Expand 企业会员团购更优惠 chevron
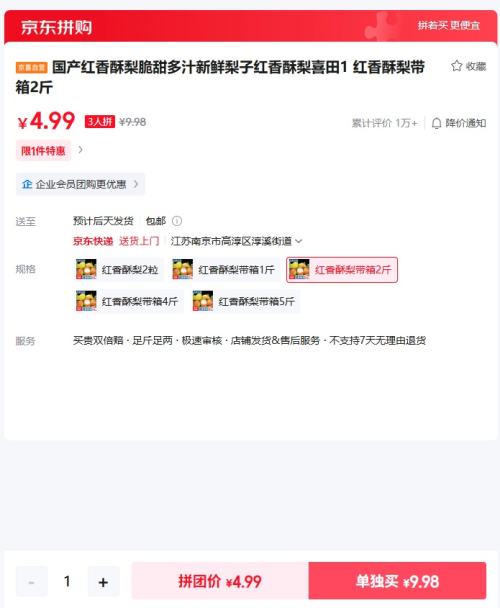The image size is (500, 608). tap(136, 184)
